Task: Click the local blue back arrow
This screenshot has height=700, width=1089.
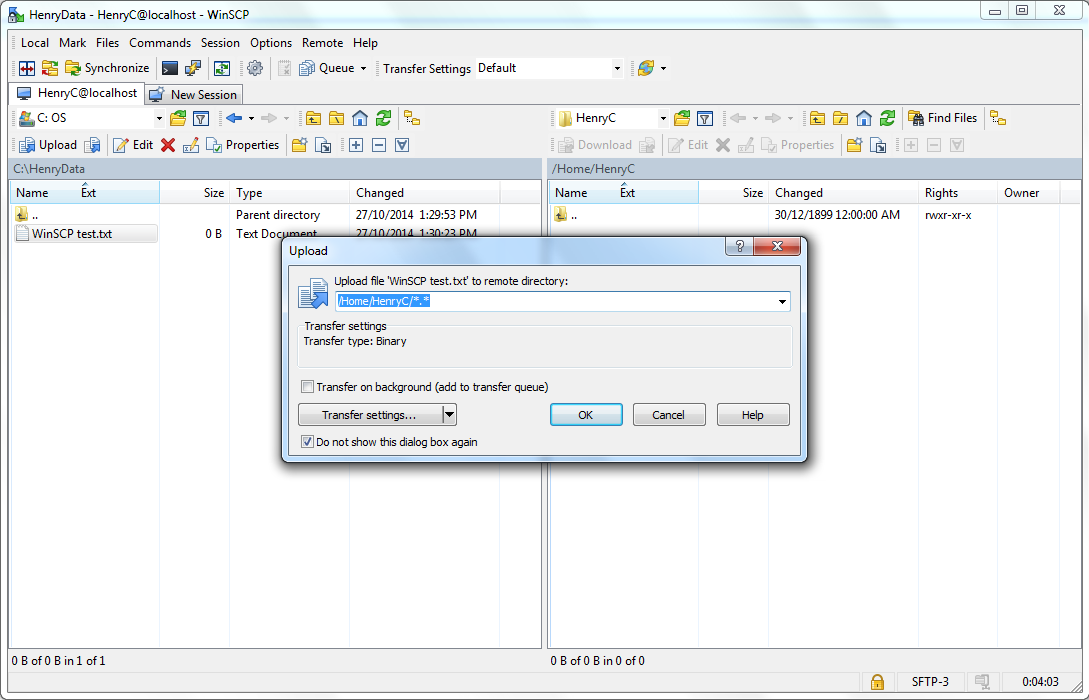Action: tap(234, 119)
